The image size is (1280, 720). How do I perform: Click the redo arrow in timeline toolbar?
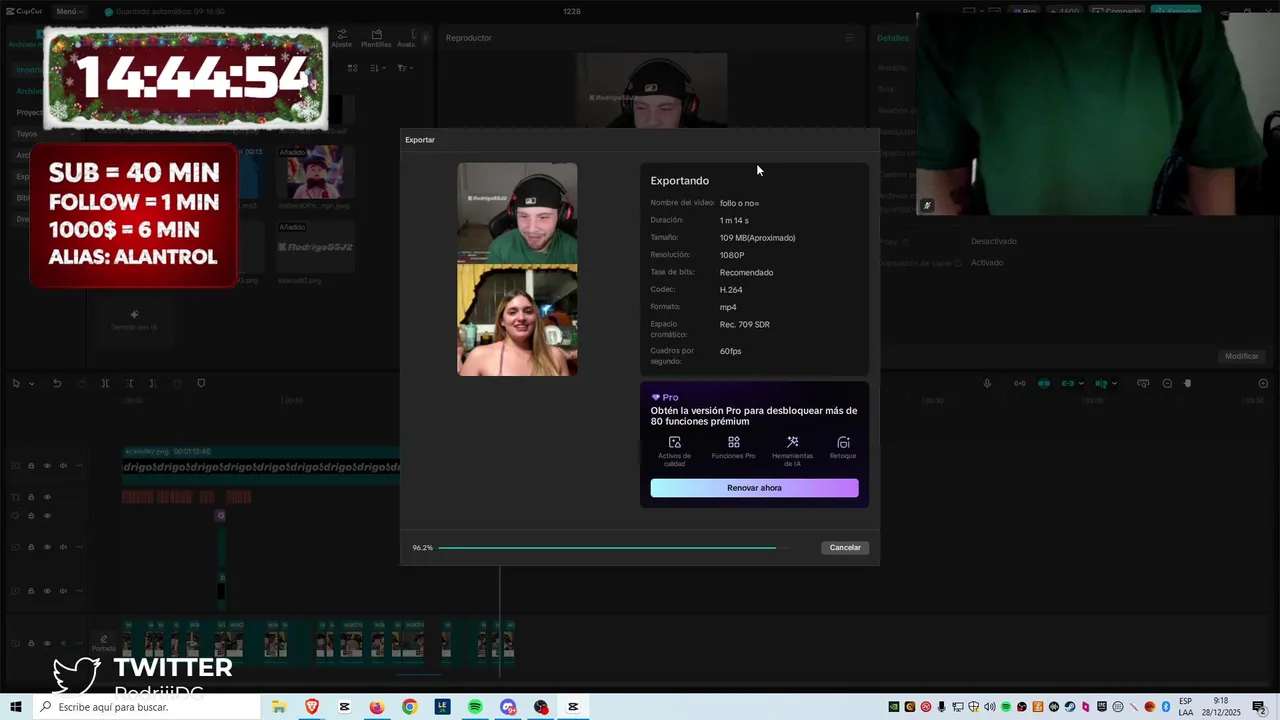click(79, 383)
